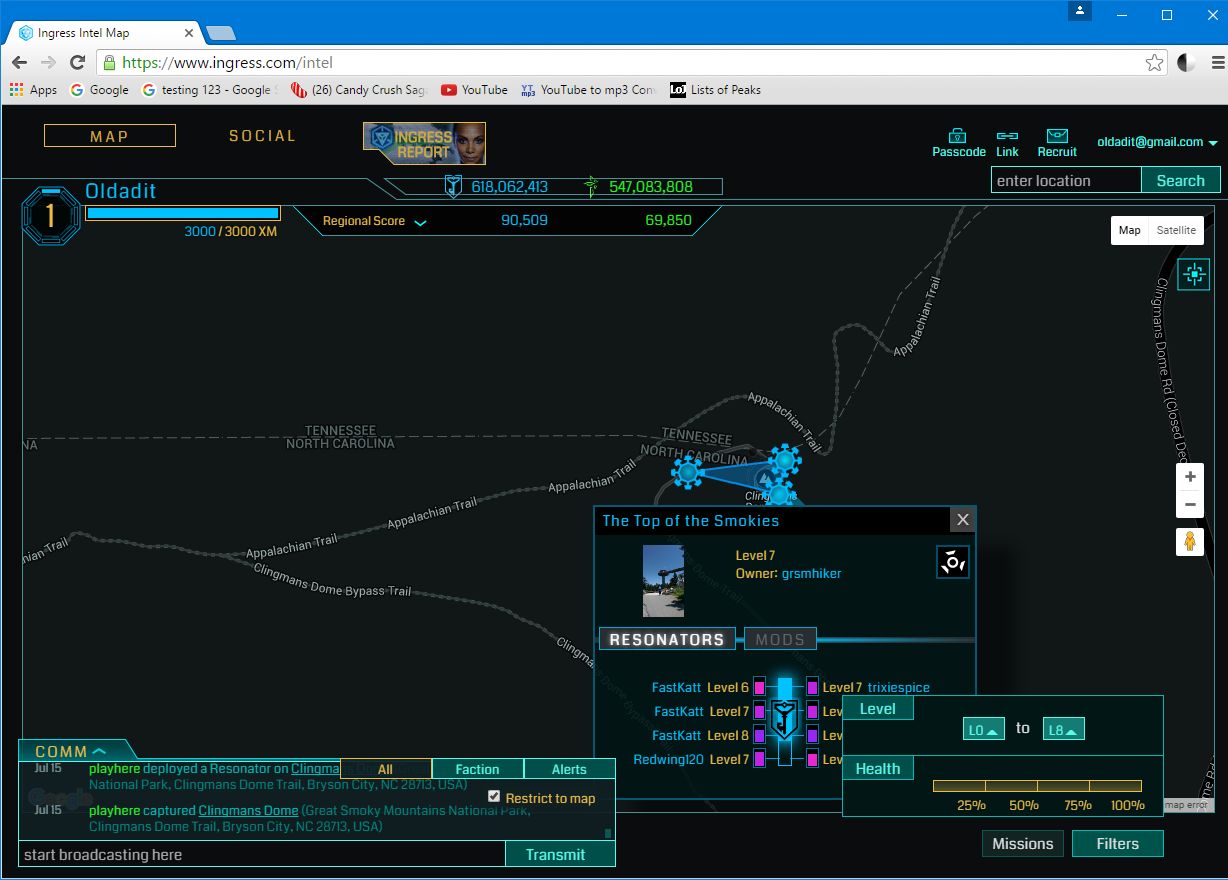Click the portal link-view icon beside owner

(x=952, y=562)
